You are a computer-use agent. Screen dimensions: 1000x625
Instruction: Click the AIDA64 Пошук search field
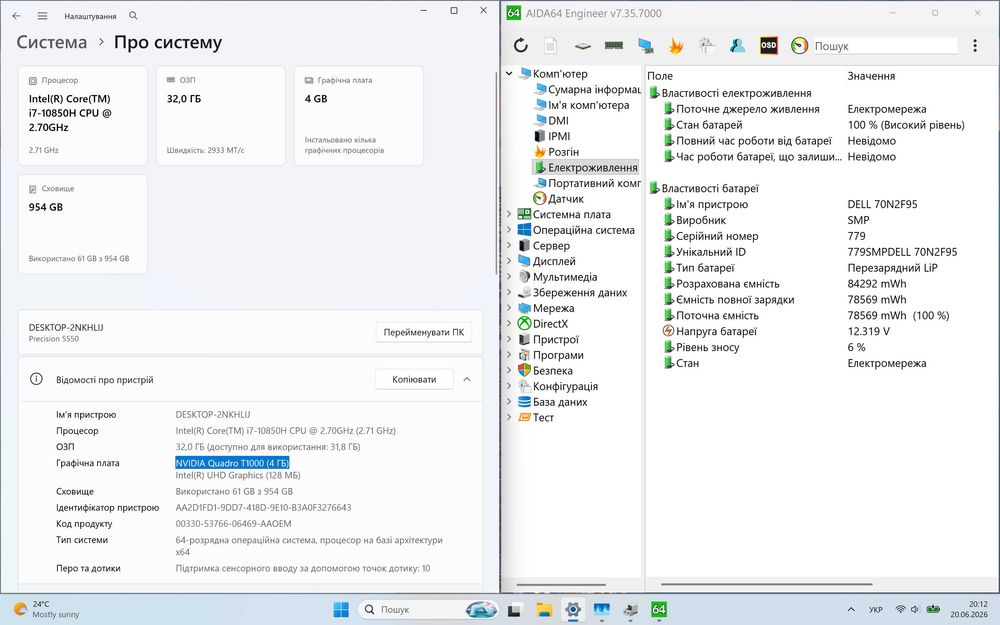[885, 46]
